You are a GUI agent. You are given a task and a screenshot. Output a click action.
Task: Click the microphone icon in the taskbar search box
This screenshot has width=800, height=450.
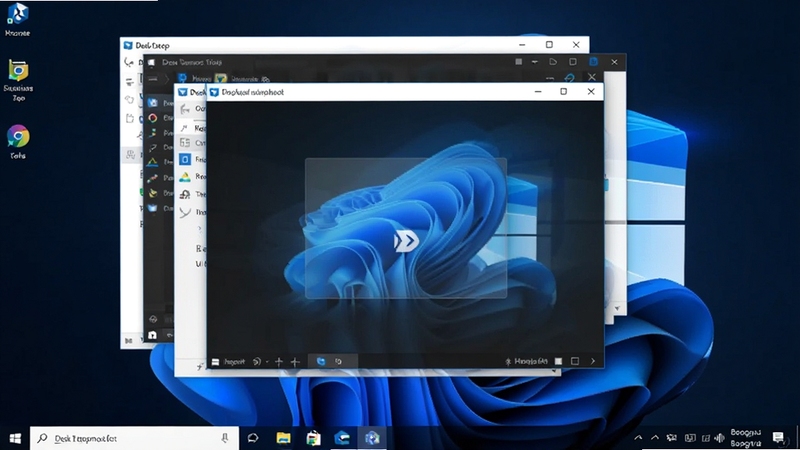[224, 438]
